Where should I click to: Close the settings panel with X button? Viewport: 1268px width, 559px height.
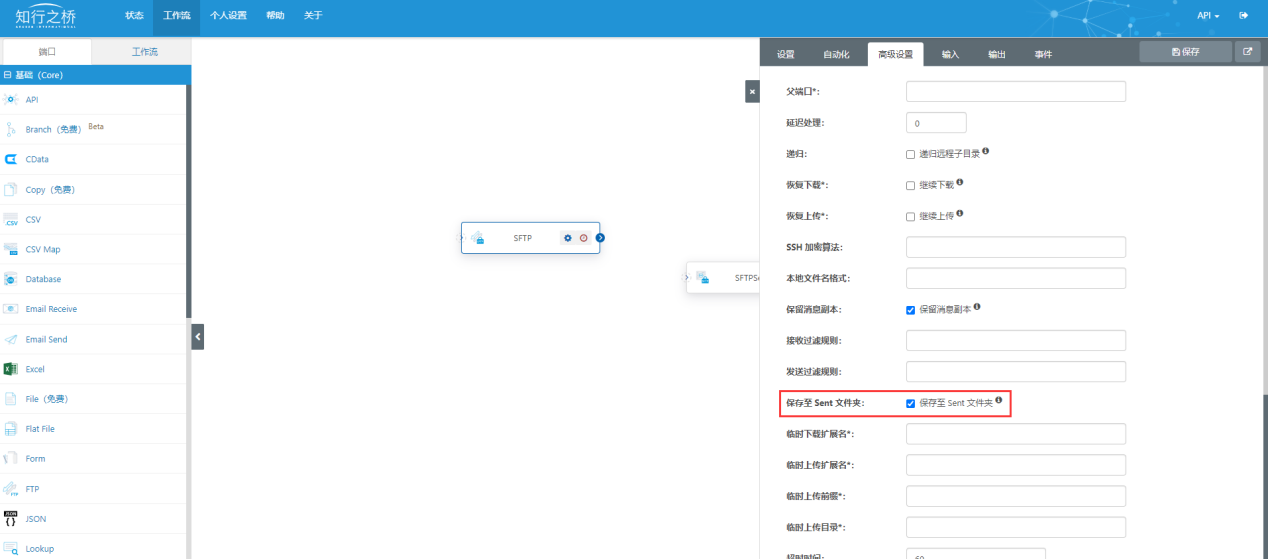pyautogui.click(x=752, y=91)
